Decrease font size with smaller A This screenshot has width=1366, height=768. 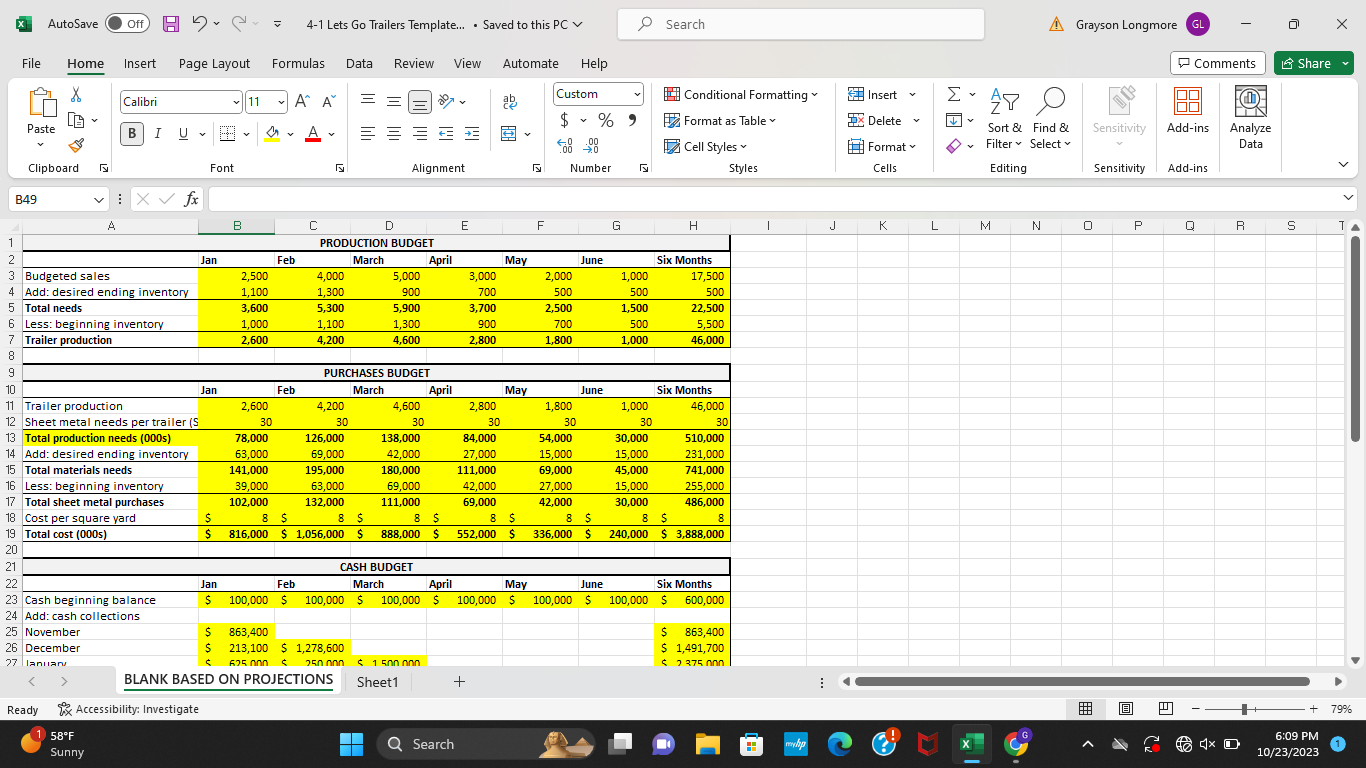[328, 101]
